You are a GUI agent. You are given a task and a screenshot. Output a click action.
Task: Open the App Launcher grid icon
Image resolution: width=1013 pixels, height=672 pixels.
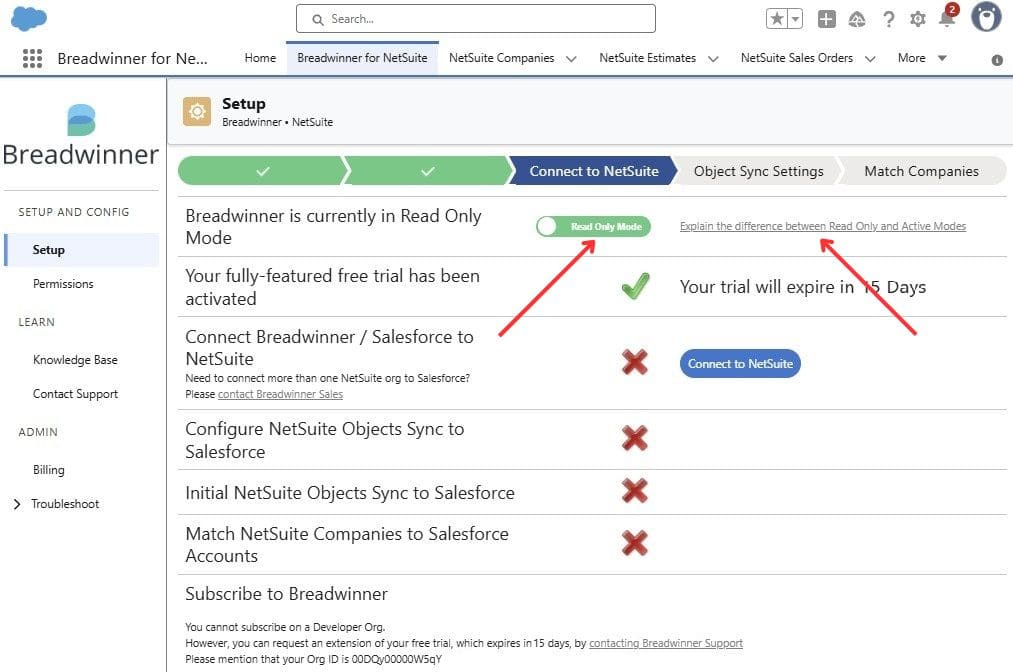click(x=32, y=58)
